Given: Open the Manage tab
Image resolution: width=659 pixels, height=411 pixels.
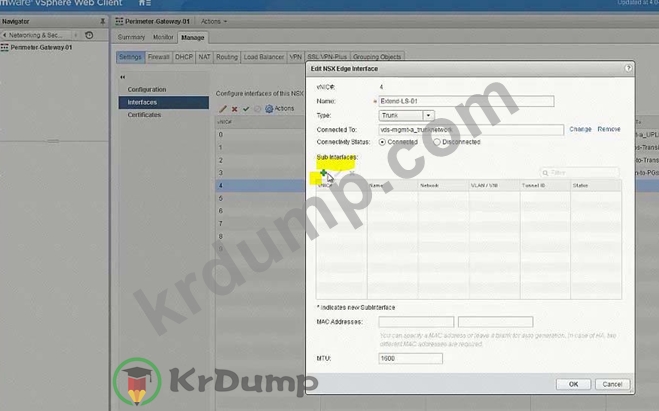Looking at the screenshot, I should tap(192, 37).
